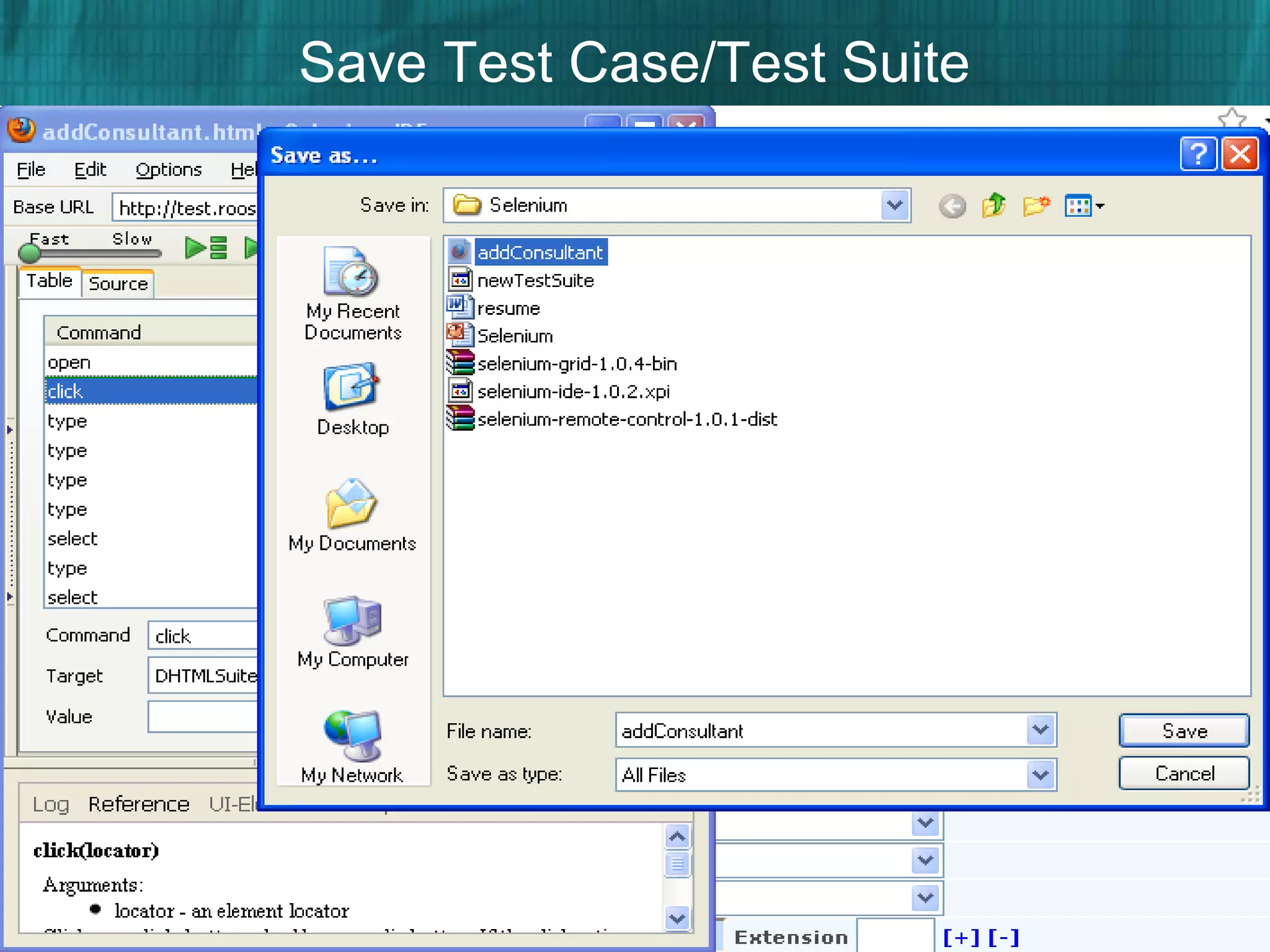Click the bookmark star in browser
This screenshot has height=952, width=1270.
tap(1232, 118)
